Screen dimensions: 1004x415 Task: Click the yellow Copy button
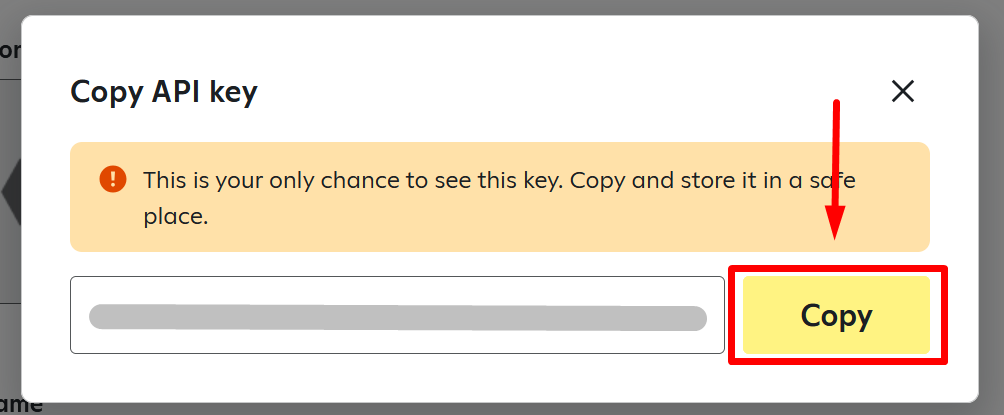(x=836, y=315)
